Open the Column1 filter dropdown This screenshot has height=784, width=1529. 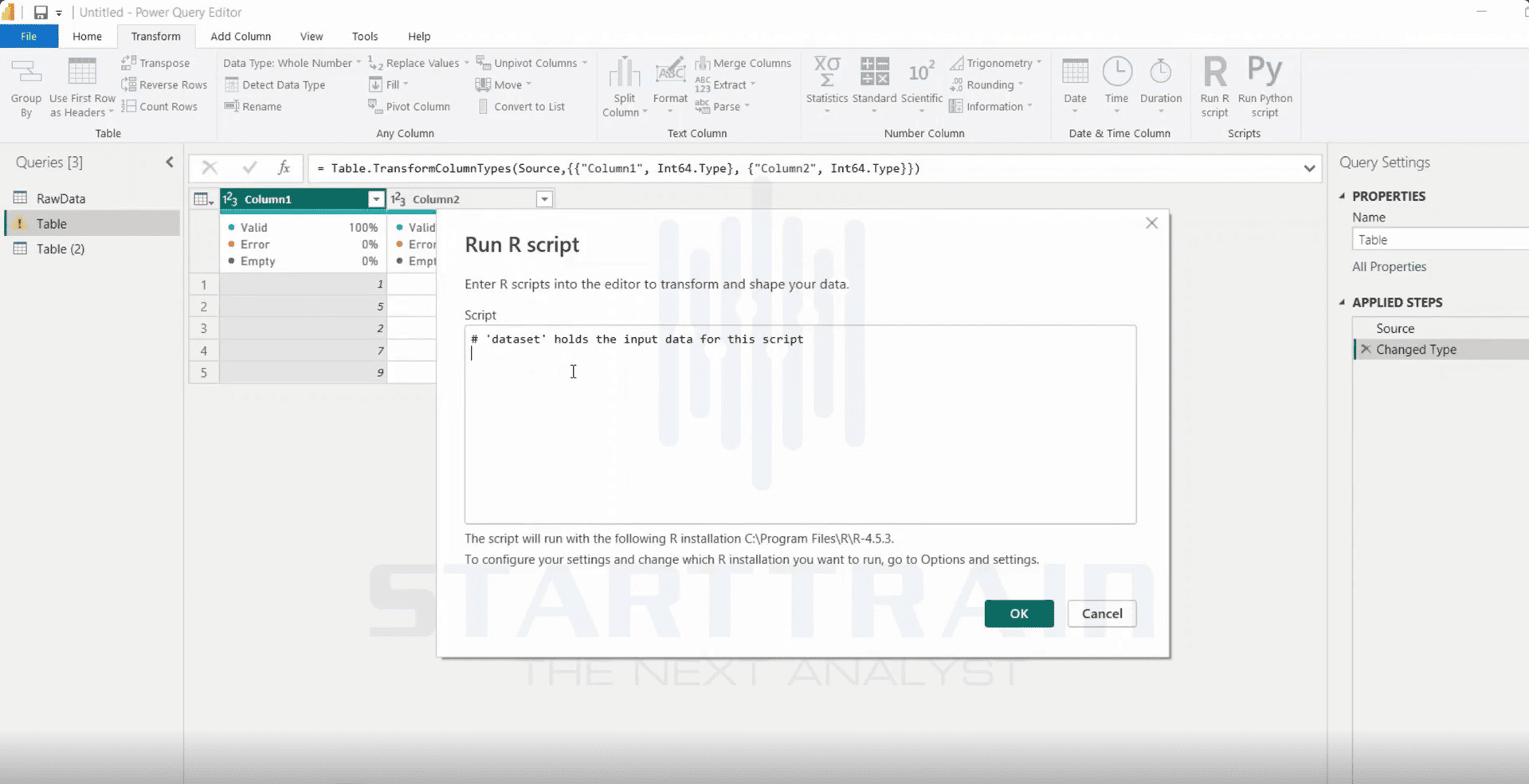coord(375,199)
